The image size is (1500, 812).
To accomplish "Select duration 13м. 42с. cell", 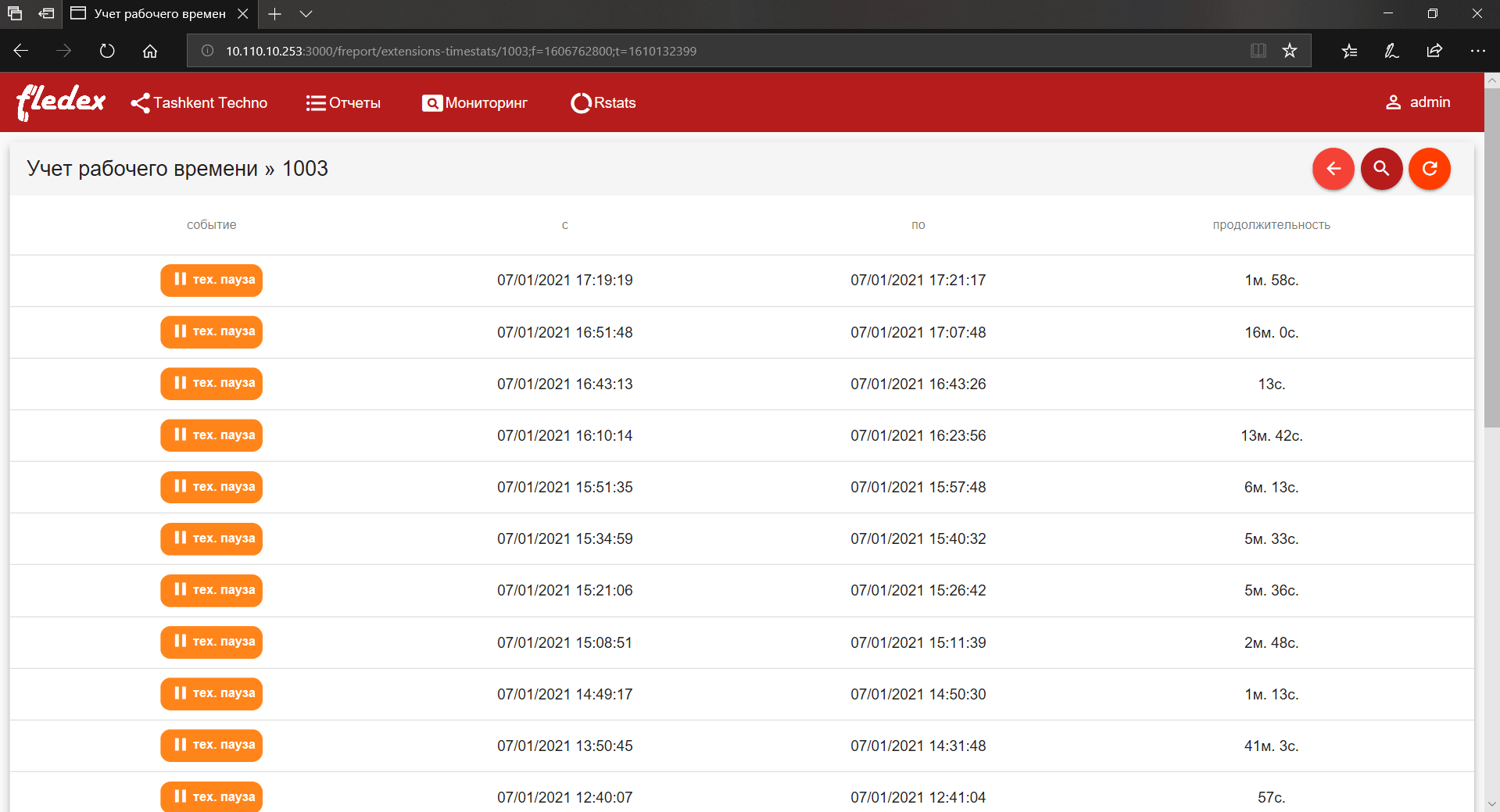I will click(1271, 435).
